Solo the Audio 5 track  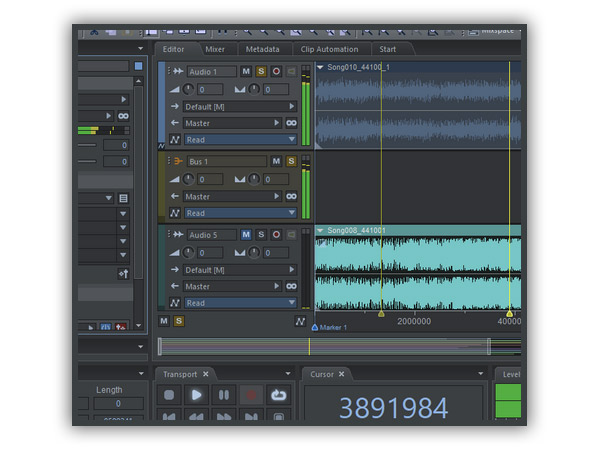(x=261, y=235)
